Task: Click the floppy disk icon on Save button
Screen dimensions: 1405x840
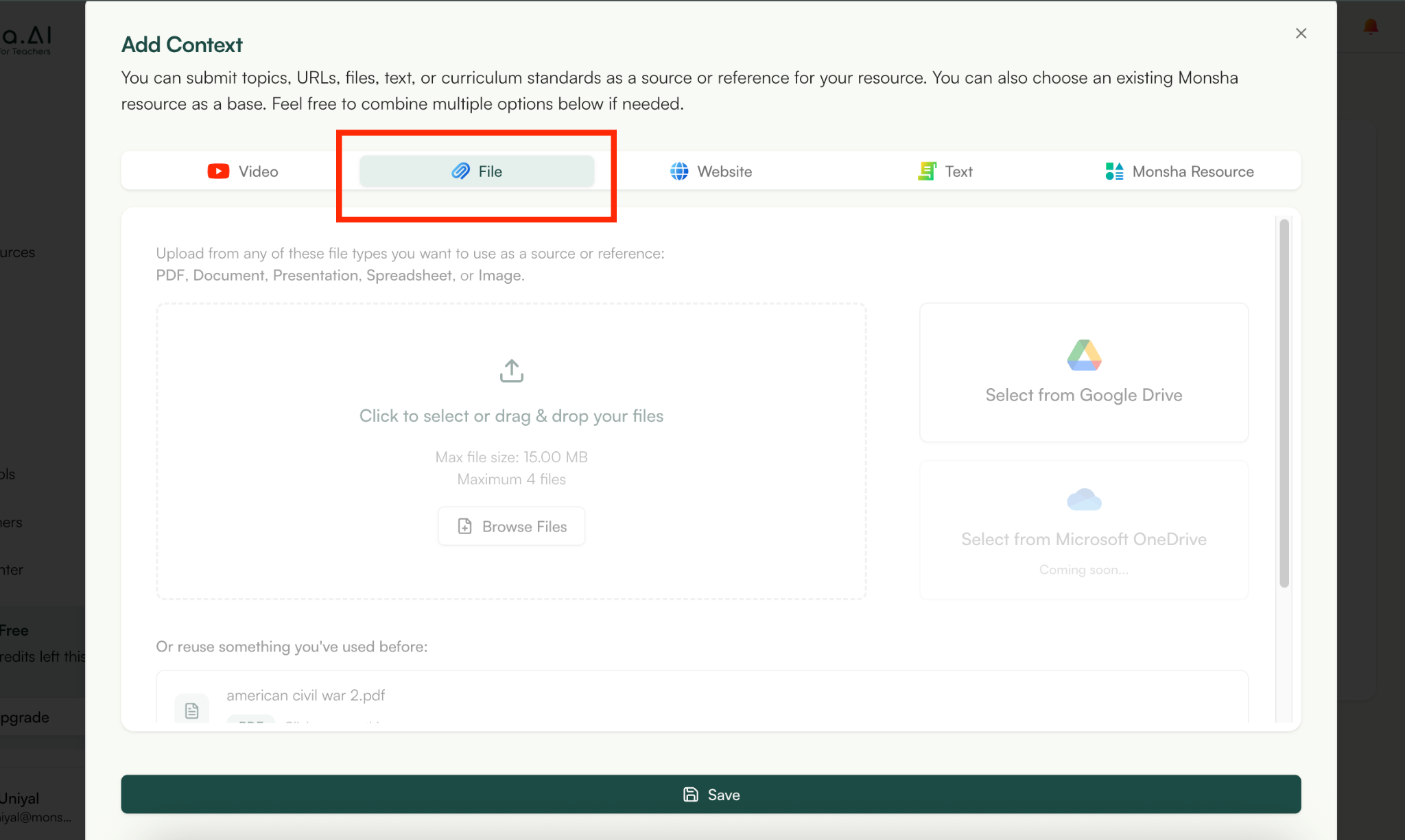Action: click(690, 794)
